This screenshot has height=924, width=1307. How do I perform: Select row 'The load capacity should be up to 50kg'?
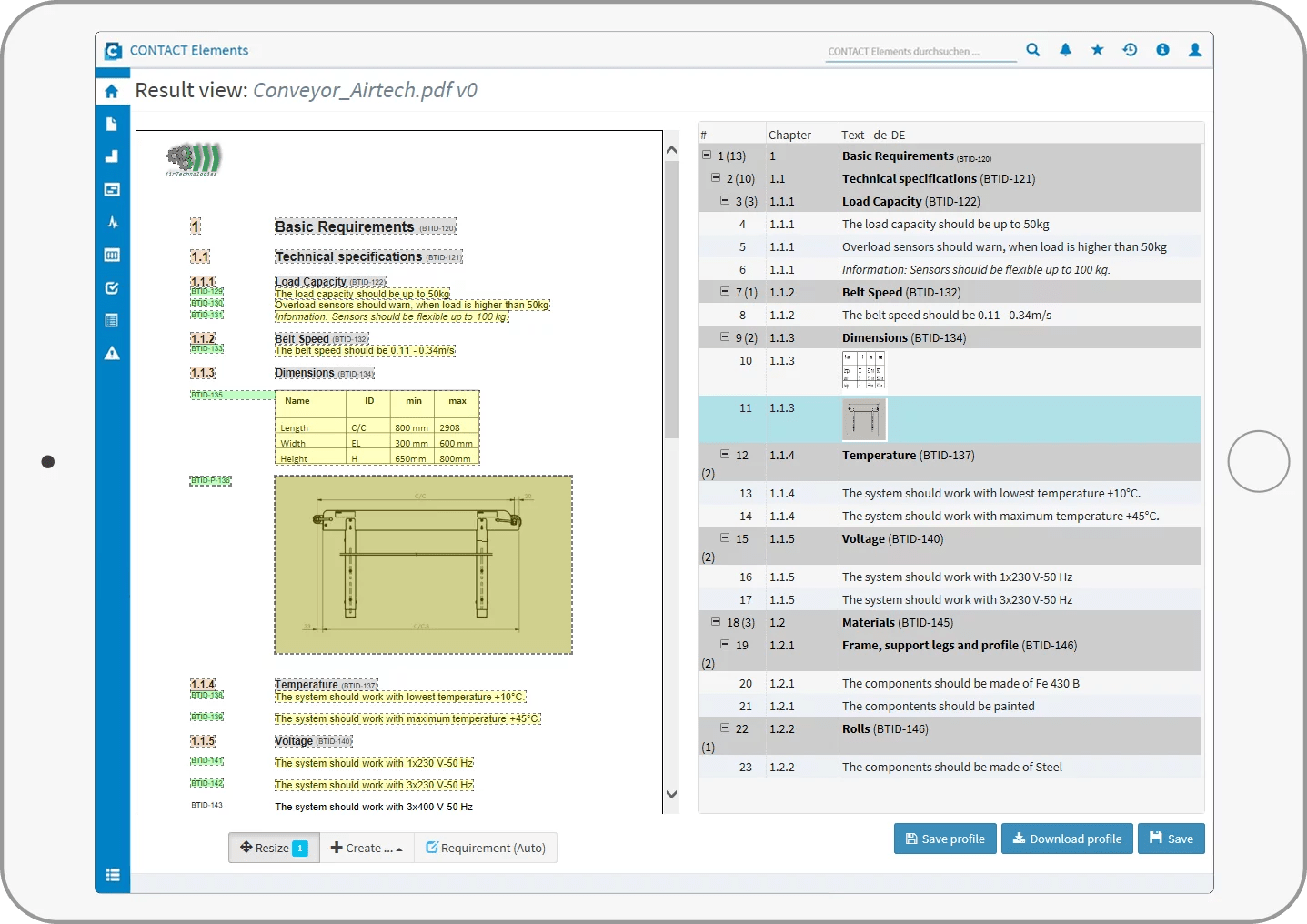pos(950,224)
